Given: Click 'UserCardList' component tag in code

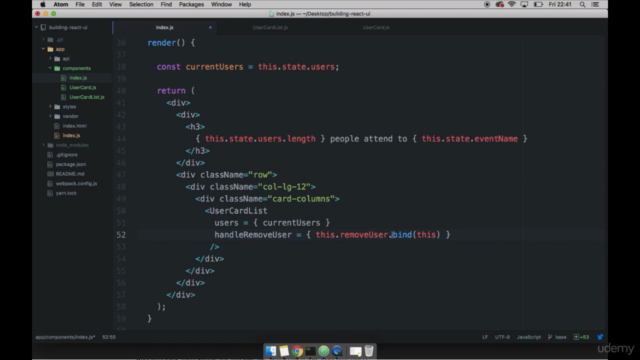Looking at the screenshot, I should click(x=238, y=211).
